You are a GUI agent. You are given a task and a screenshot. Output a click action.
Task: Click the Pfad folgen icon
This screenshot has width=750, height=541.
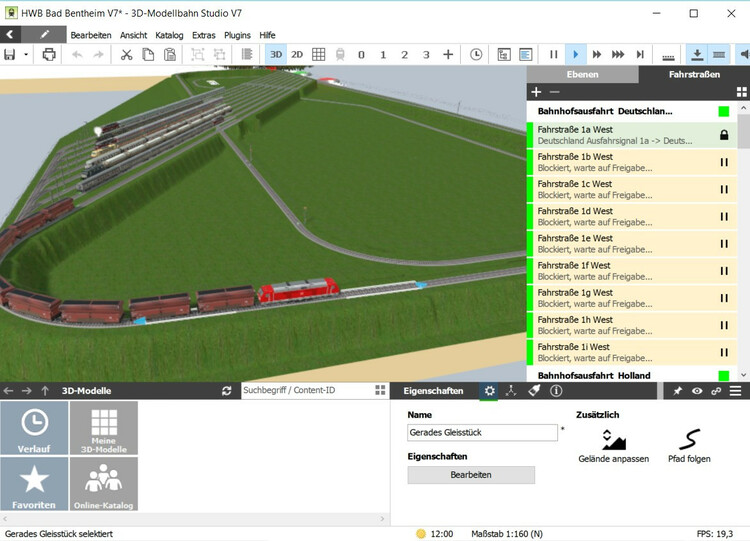pos(688,439)
